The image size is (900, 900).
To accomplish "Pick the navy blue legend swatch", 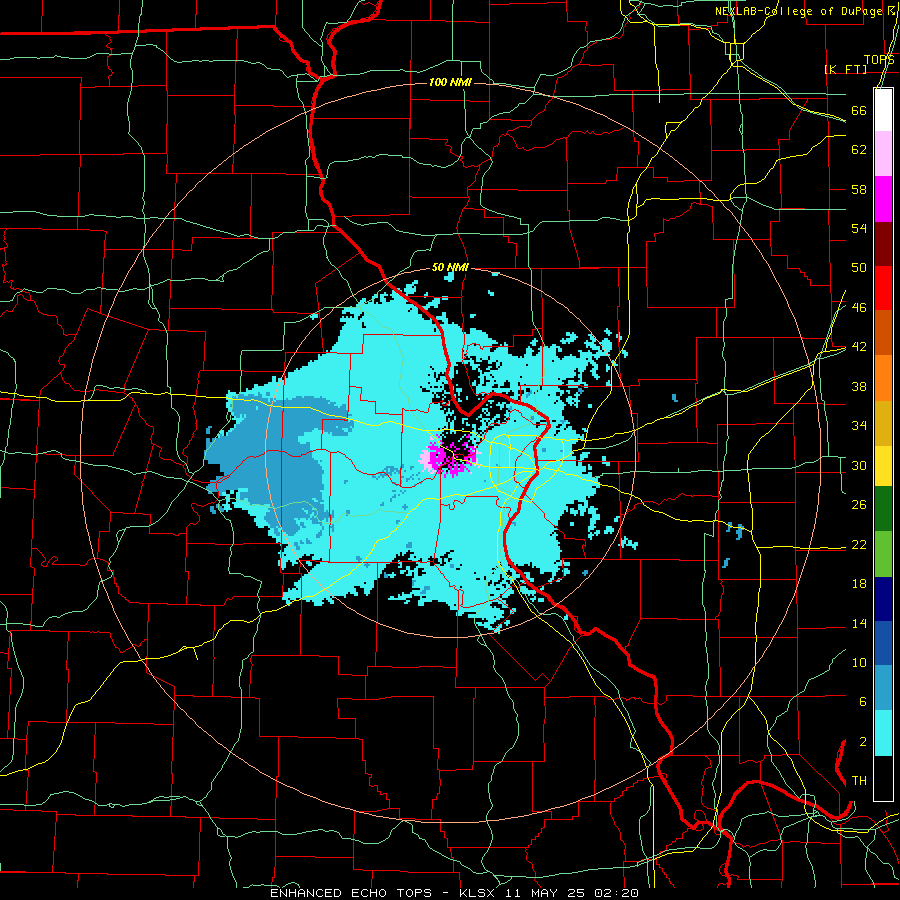I will pos(883,599).
